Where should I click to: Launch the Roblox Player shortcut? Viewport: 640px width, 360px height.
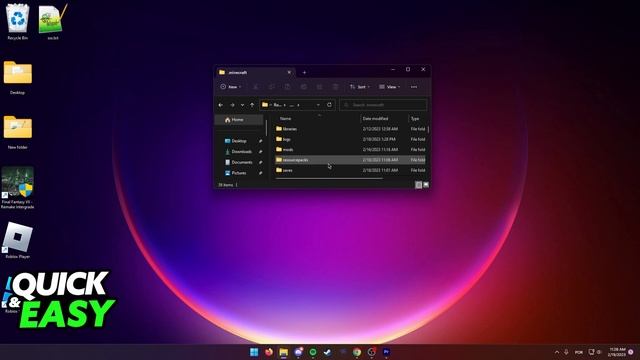[x=18, y=241]
